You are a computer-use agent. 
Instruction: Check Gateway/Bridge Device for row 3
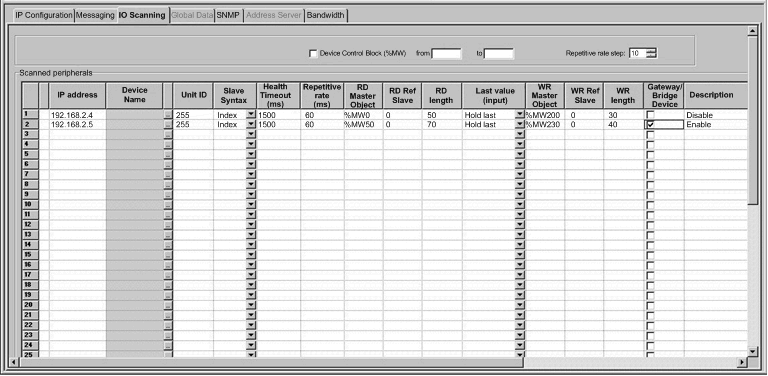[x=650, y=135]
